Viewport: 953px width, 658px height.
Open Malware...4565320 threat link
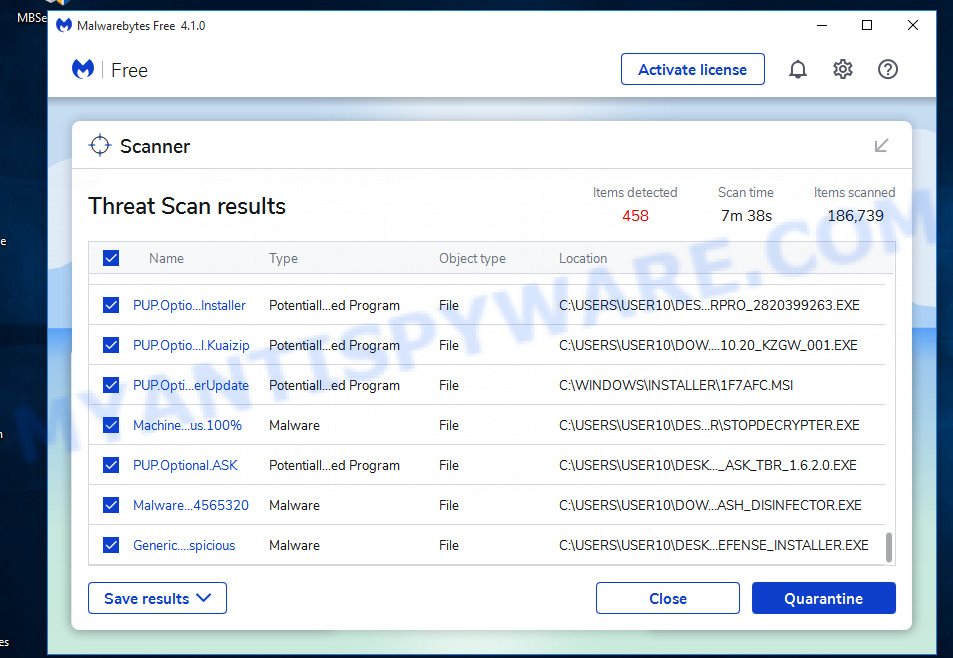pos(191,505)
